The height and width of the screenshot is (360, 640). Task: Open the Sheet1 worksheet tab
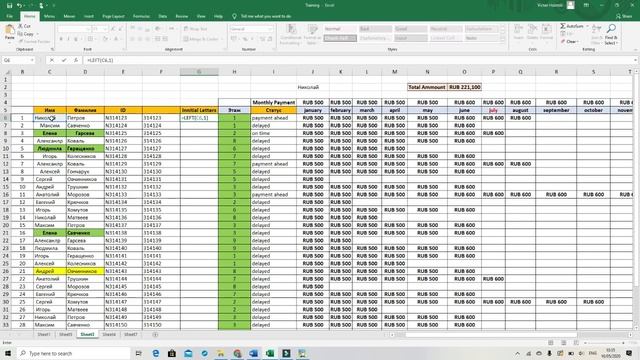(44, 335)
